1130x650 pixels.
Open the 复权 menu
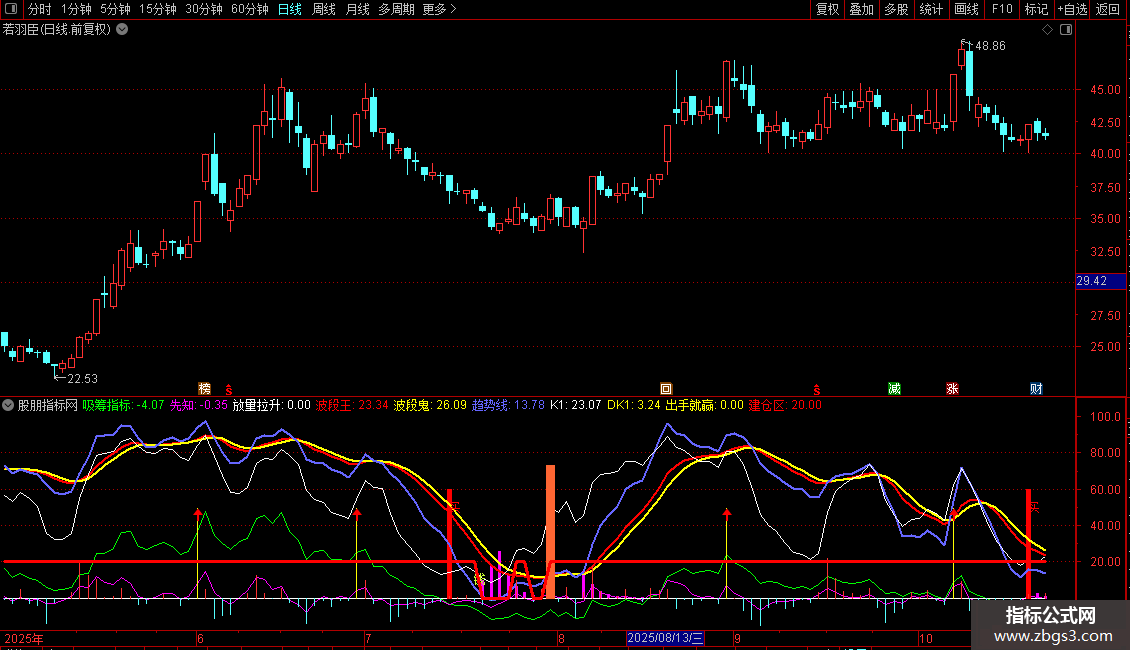tap(827, 10)
